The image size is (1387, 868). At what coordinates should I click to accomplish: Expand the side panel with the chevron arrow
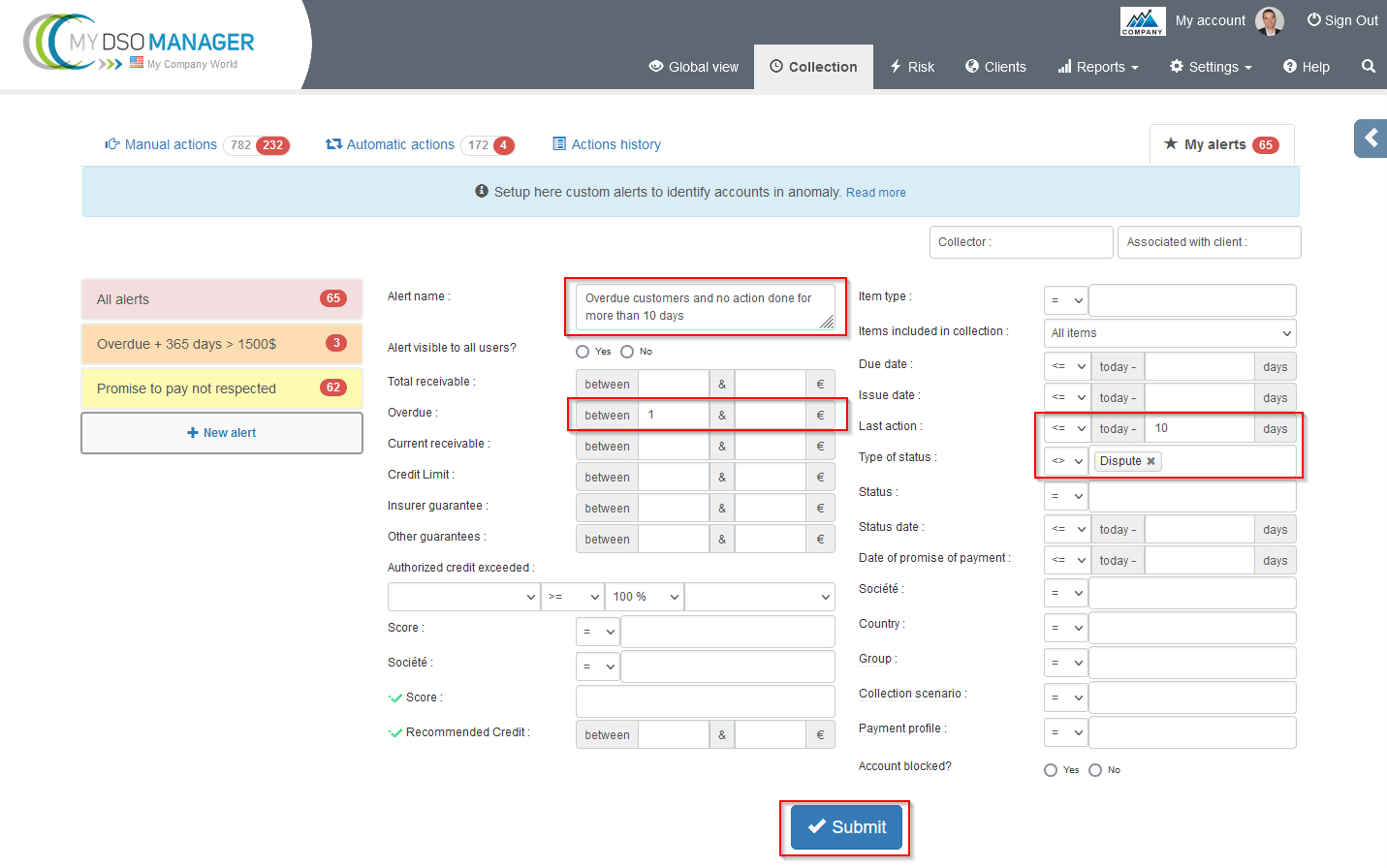1371,139
